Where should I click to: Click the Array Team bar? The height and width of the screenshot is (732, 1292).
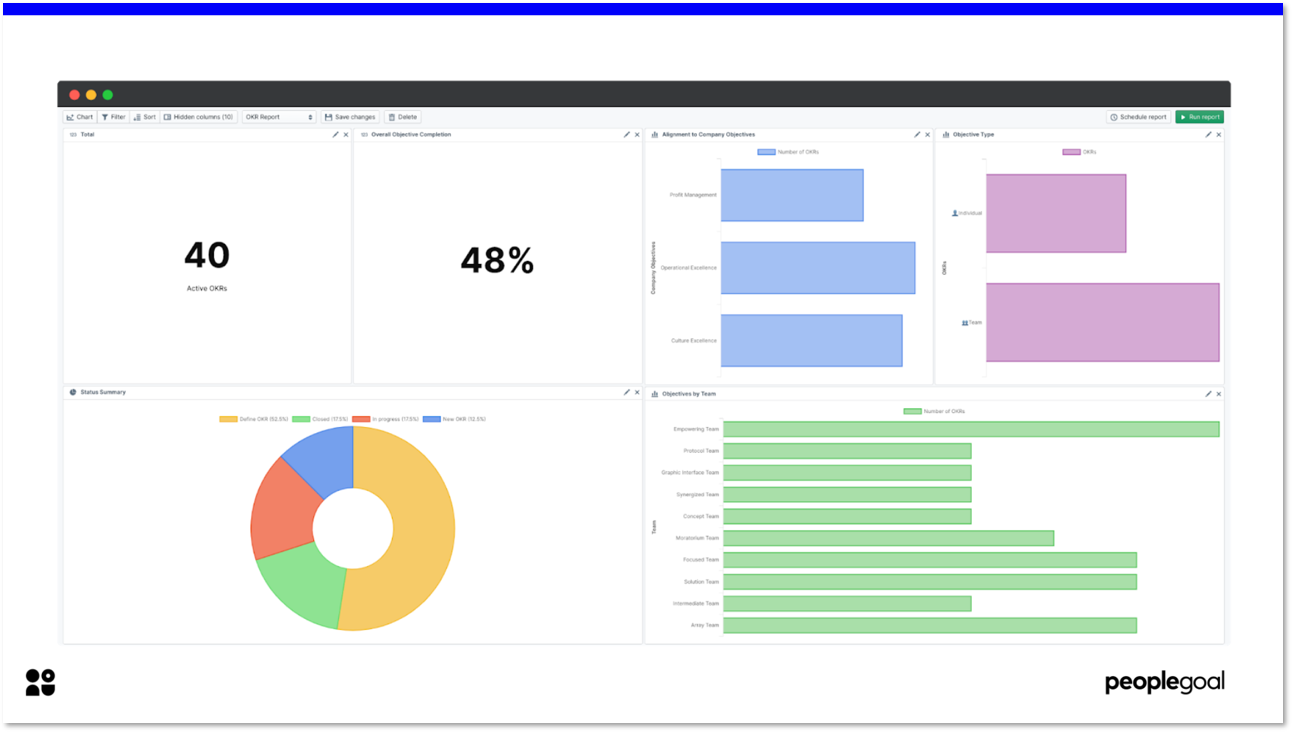(x=930, y=625)
